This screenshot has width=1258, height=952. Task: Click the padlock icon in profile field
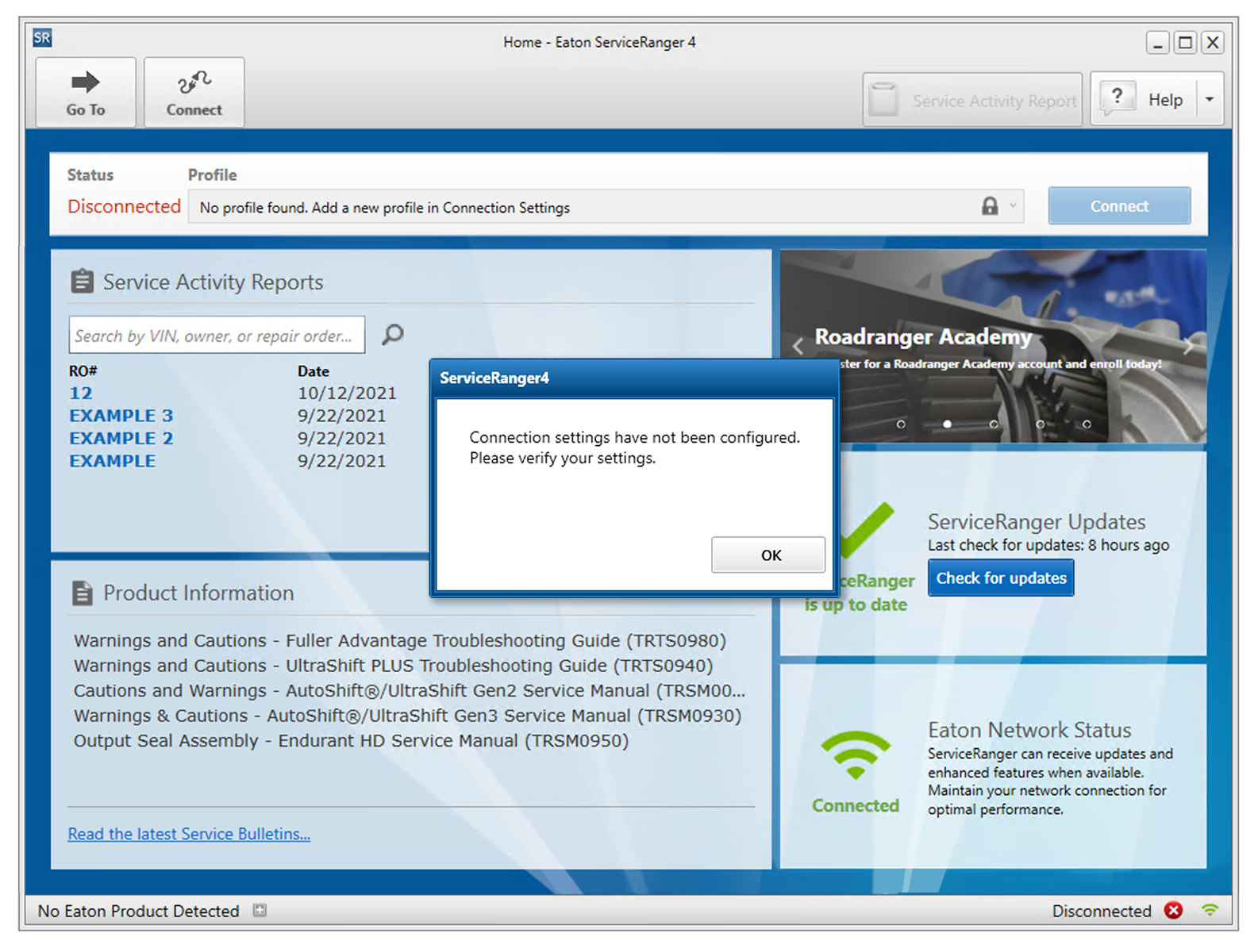tap(990, 206)
